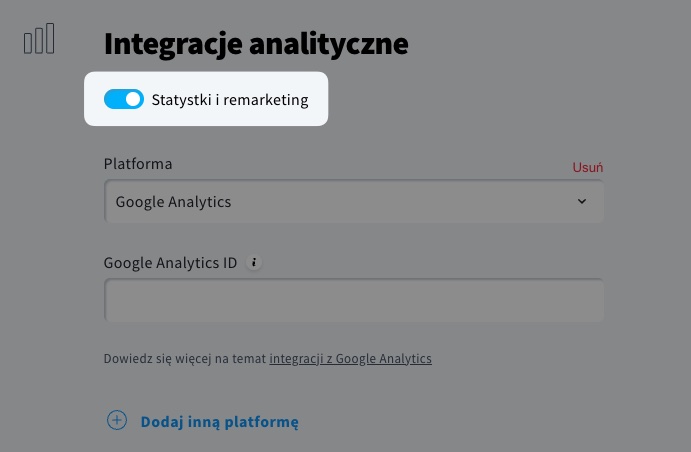This screenshot has width=691, height=452.
Task: Click the bar chart analytics icon
Action: tap(39, 40)
